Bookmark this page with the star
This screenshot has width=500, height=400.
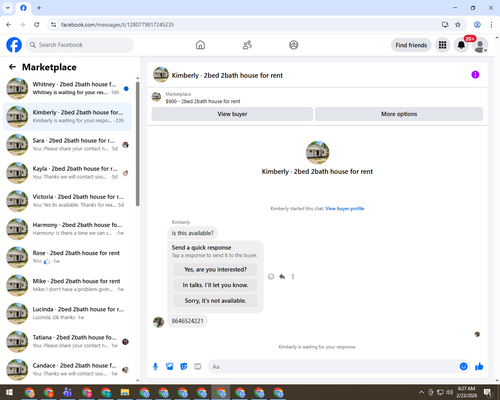(458, 24)
